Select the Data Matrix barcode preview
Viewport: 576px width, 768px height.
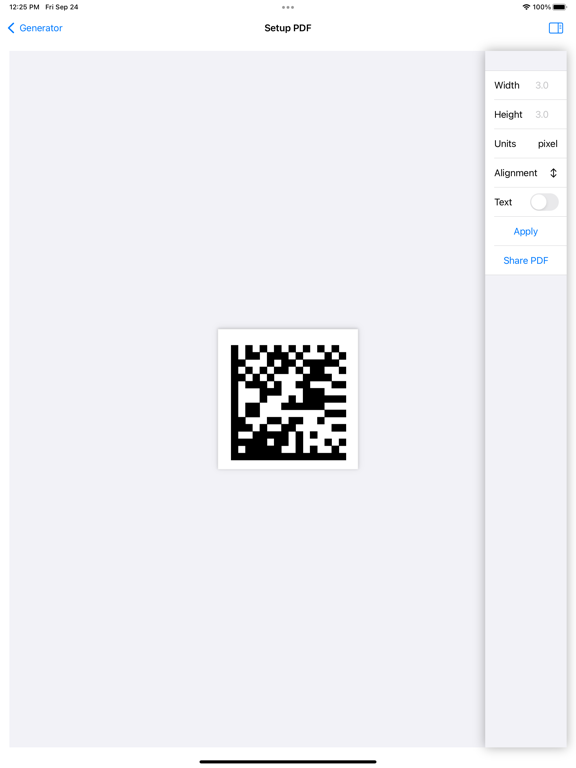tap(288, 399)
